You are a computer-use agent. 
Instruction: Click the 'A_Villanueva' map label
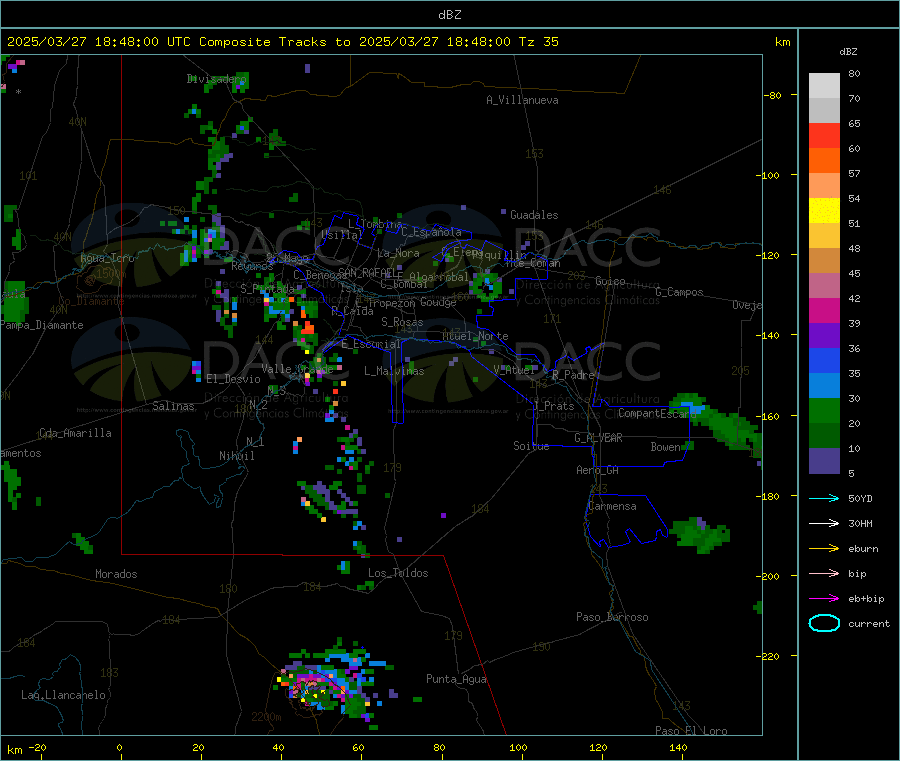pyautogui.click(x=522, y=100)
